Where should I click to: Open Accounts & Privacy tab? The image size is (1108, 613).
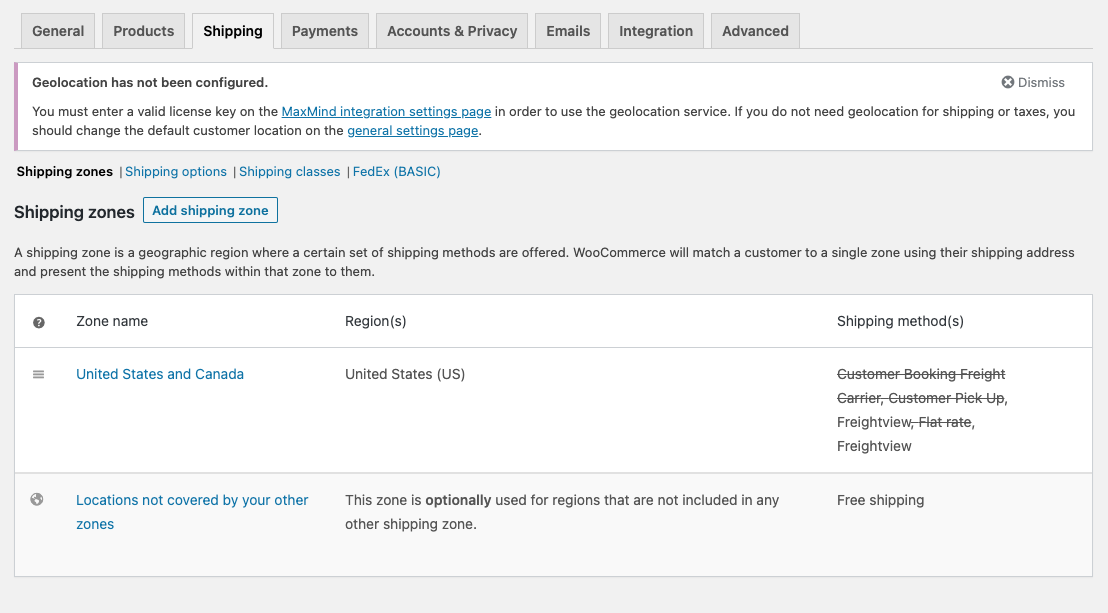[452, 31]
